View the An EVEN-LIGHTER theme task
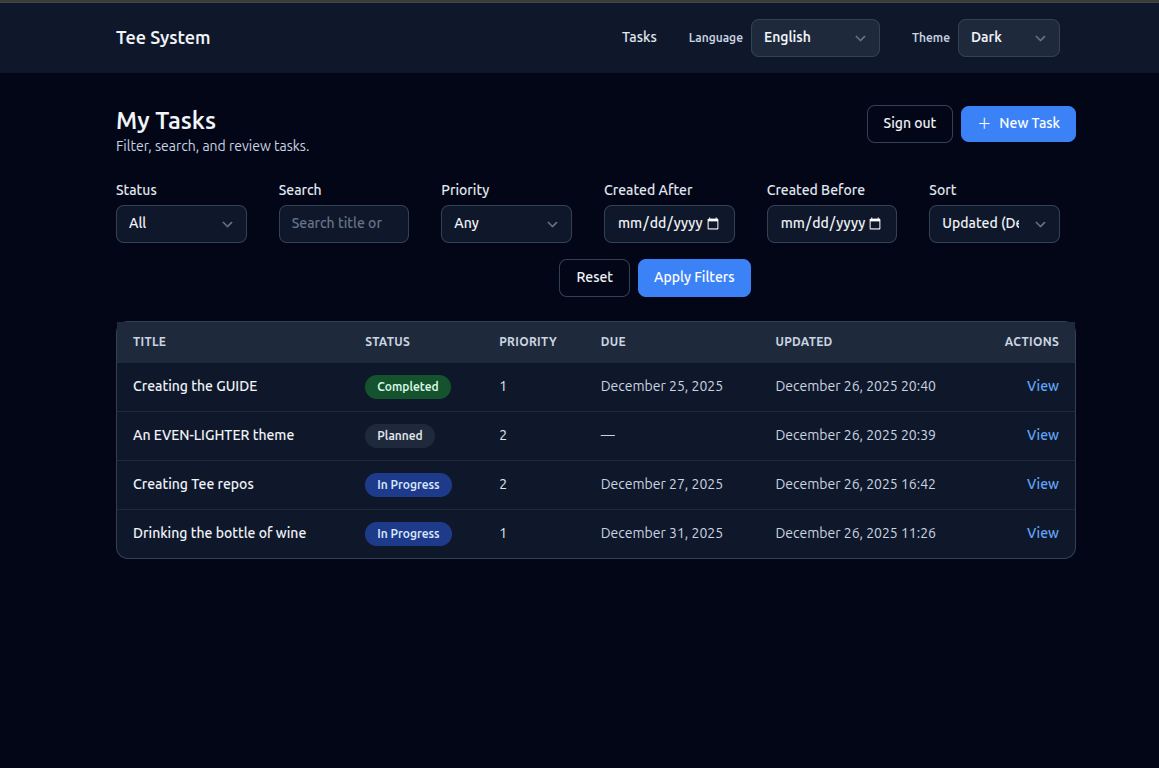Viewport: 1159px width, 768px height. [x=1042, y=435]
